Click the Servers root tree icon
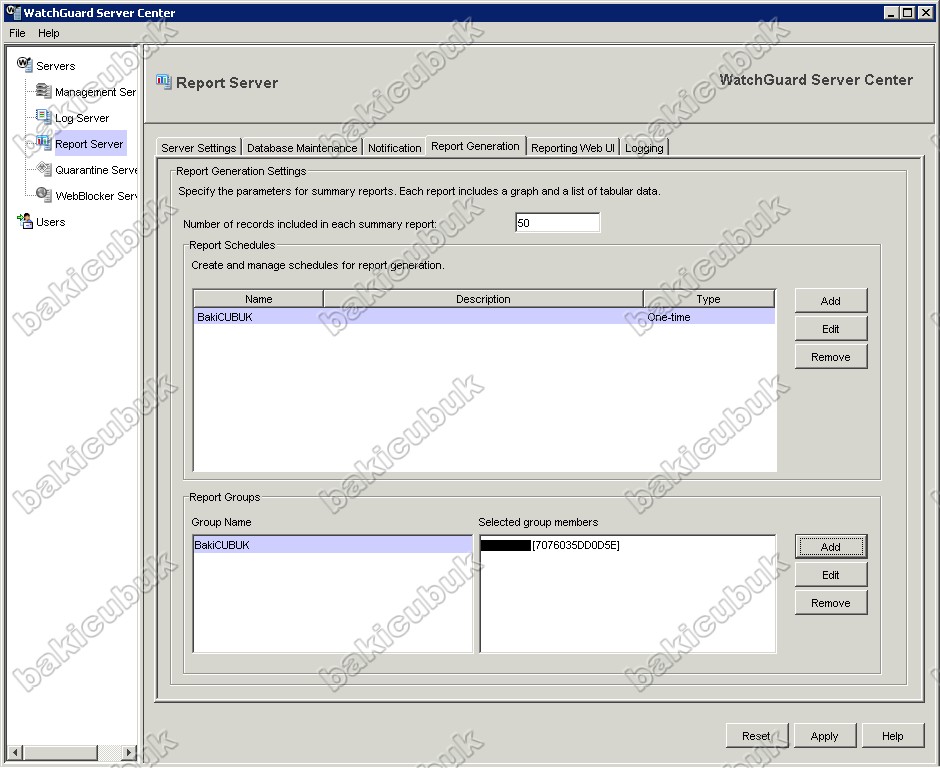Viewport: 940px width, 768px height. coord(25,64)
